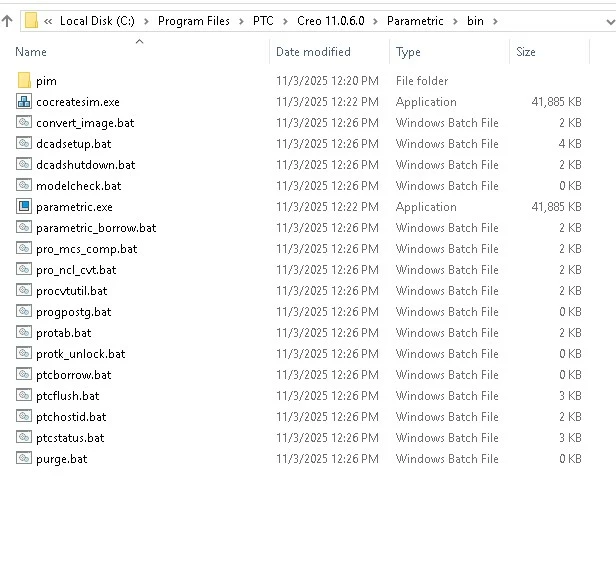Click the ptcflush.bat file icon

[24, 395]
